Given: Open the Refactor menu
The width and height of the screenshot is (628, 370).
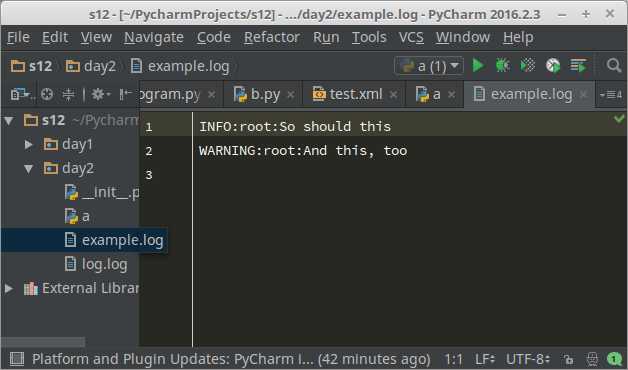Looking at the screenshot, I should [272, 37].
